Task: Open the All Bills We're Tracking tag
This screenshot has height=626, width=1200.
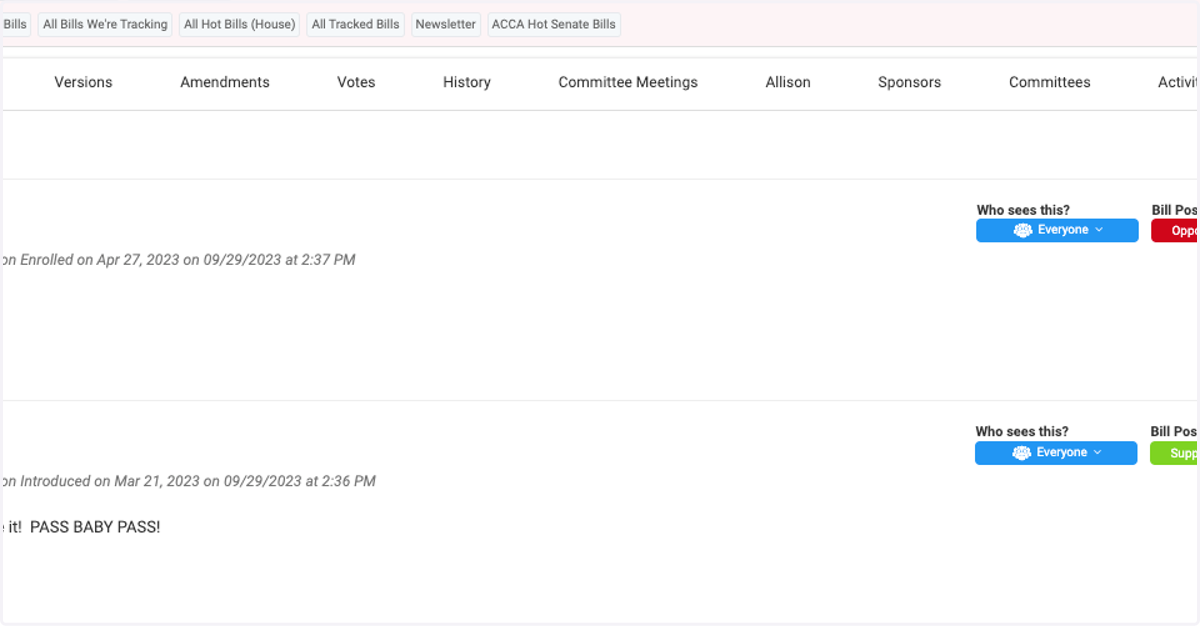Action: click(x=105, y=24)
